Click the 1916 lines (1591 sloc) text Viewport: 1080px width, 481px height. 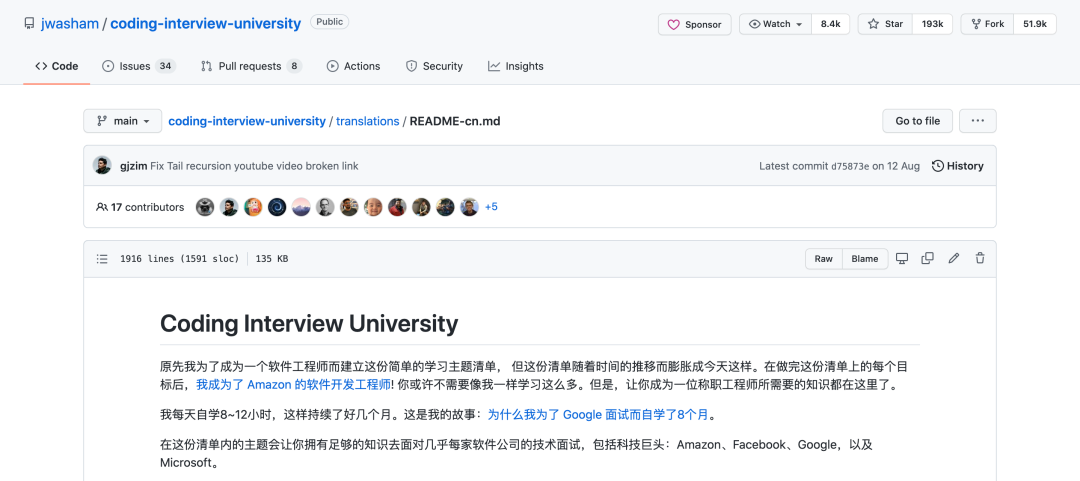180,259
